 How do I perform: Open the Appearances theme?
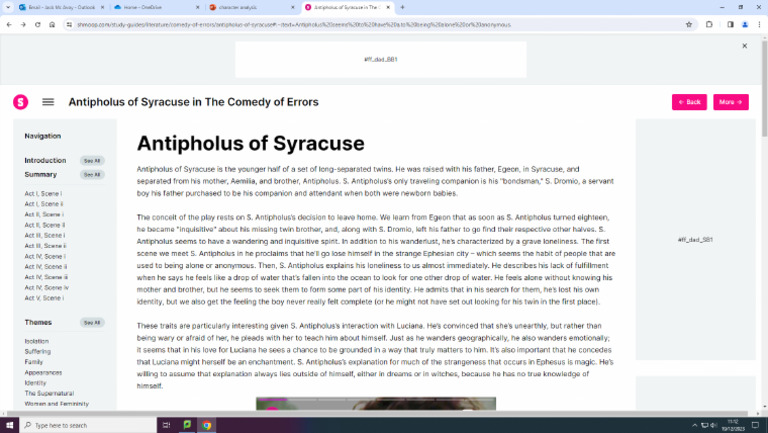point(43,373)
